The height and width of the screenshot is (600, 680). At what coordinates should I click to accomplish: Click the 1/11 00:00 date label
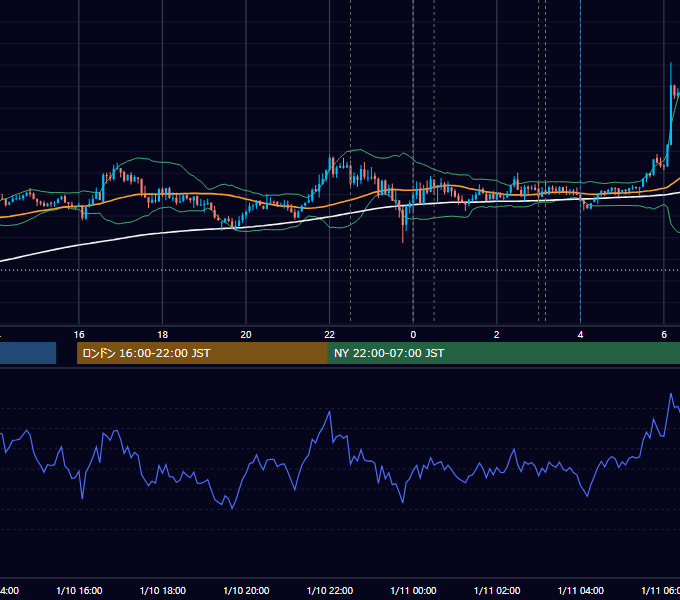413,590
